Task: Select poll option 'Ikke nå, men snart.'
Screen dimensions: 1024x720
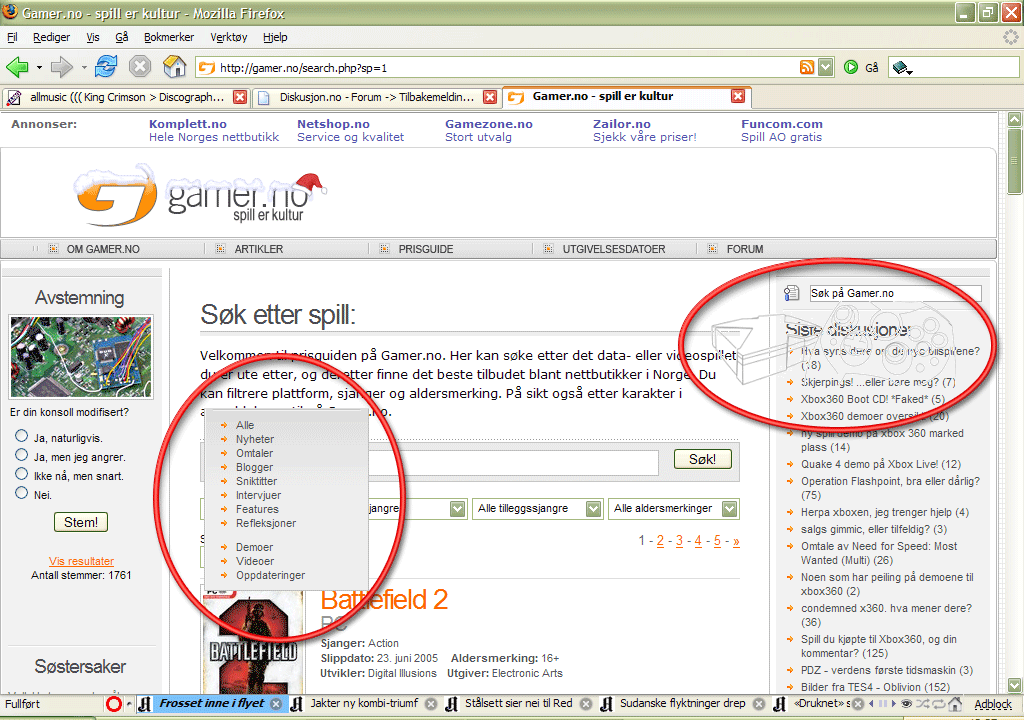Action: point(22,474)
